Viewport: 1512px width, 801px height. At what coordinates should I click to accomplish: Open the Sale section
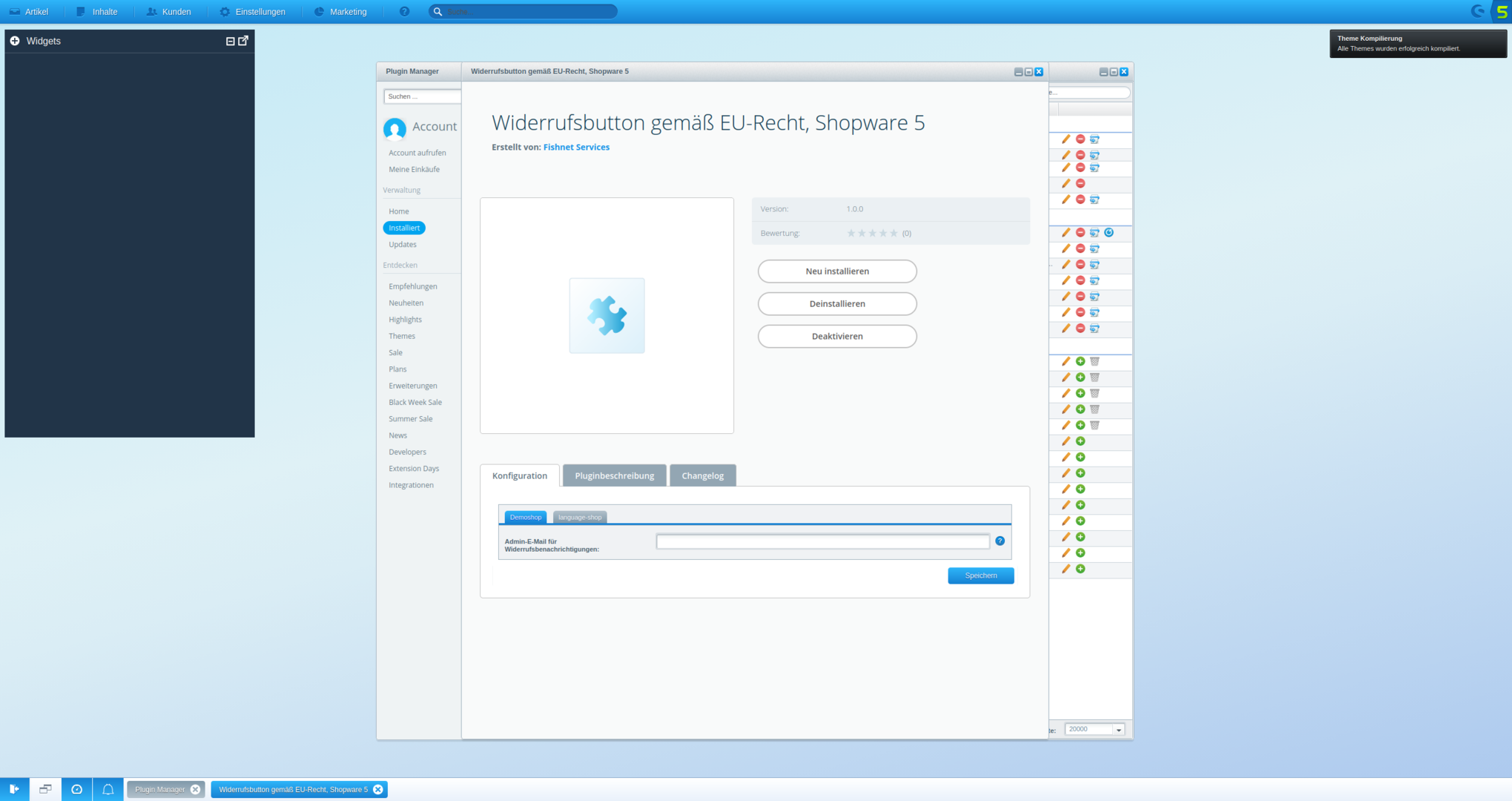pos(396,352)
